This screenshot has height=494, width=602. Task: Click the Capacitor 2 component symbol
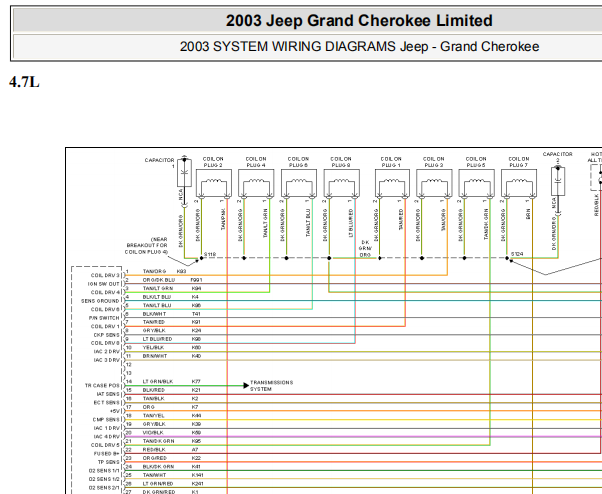(x=558, y=181)
